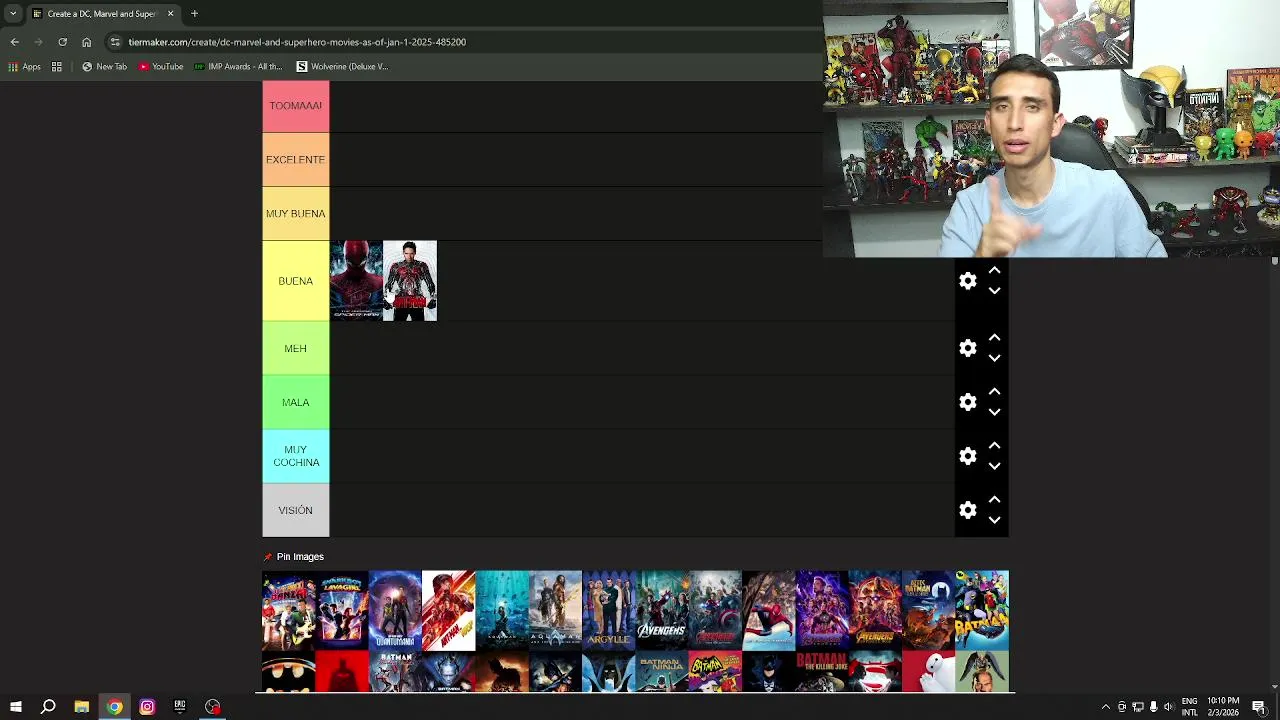
Task: Pick the Avengers Infinity War poster
Action: coord(875,610)
